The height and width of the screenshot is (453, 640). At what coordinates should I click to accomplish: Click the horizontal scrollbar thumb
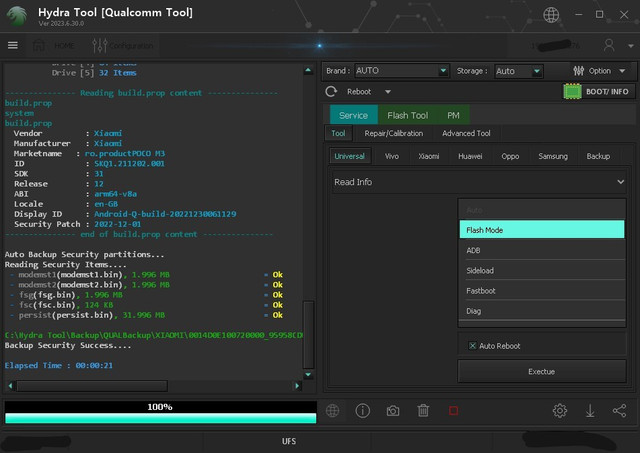coord(92,386)
